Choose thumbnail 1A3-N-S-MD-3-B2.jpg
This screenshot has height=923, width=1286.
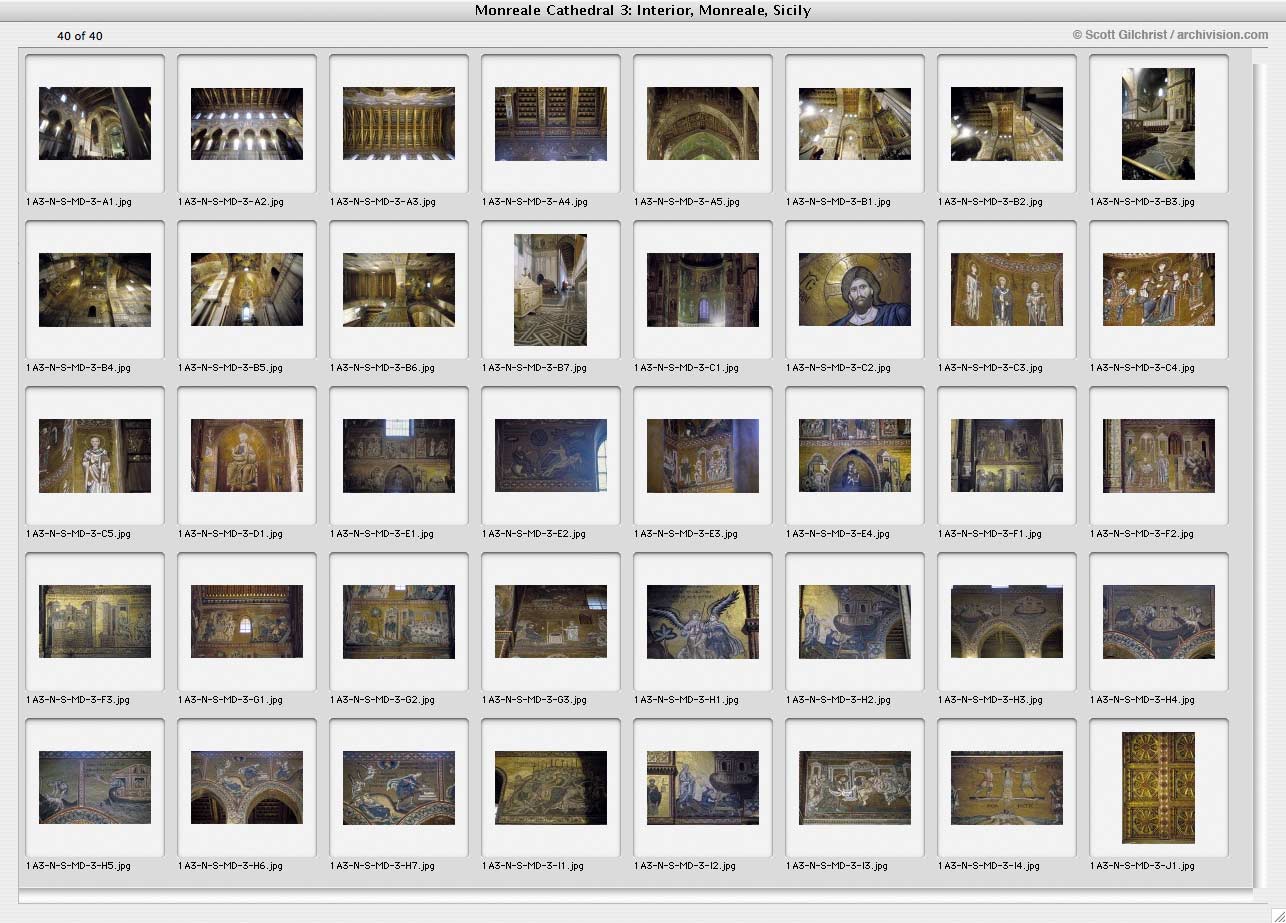tap(1007, 123)
